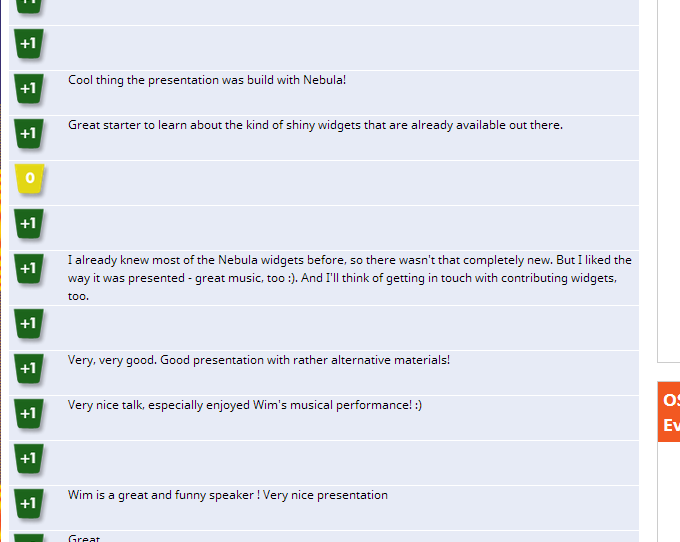Click the +1 badge beside 'Very nice talk' comment
Viewport: 680px width, 542px height.
point(28,413)
